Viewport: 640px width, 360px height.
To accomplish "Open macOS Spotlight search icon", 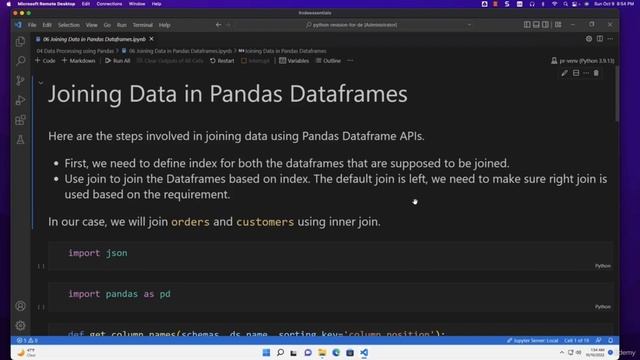I will tap(565, 4).
